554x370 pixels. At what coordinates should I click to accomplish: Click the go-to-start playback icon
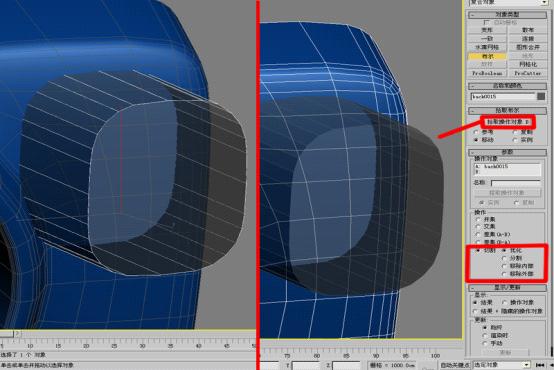[x=540, y=364]
